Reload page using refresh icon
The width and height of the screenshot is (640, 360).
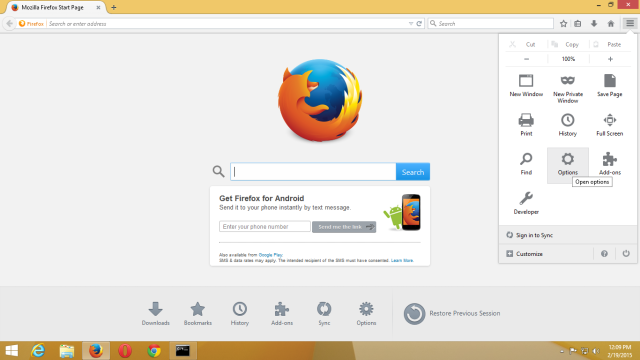click(419, 24)
